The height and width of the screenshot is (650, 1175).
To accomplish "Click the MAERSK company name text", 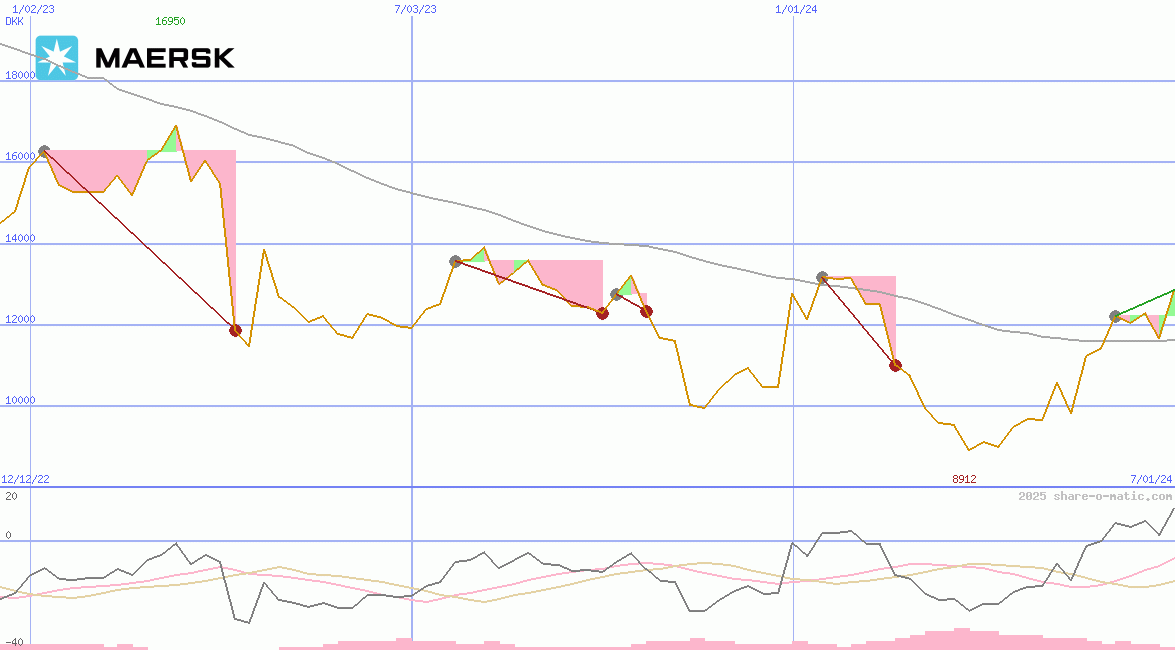I will 165,58.
